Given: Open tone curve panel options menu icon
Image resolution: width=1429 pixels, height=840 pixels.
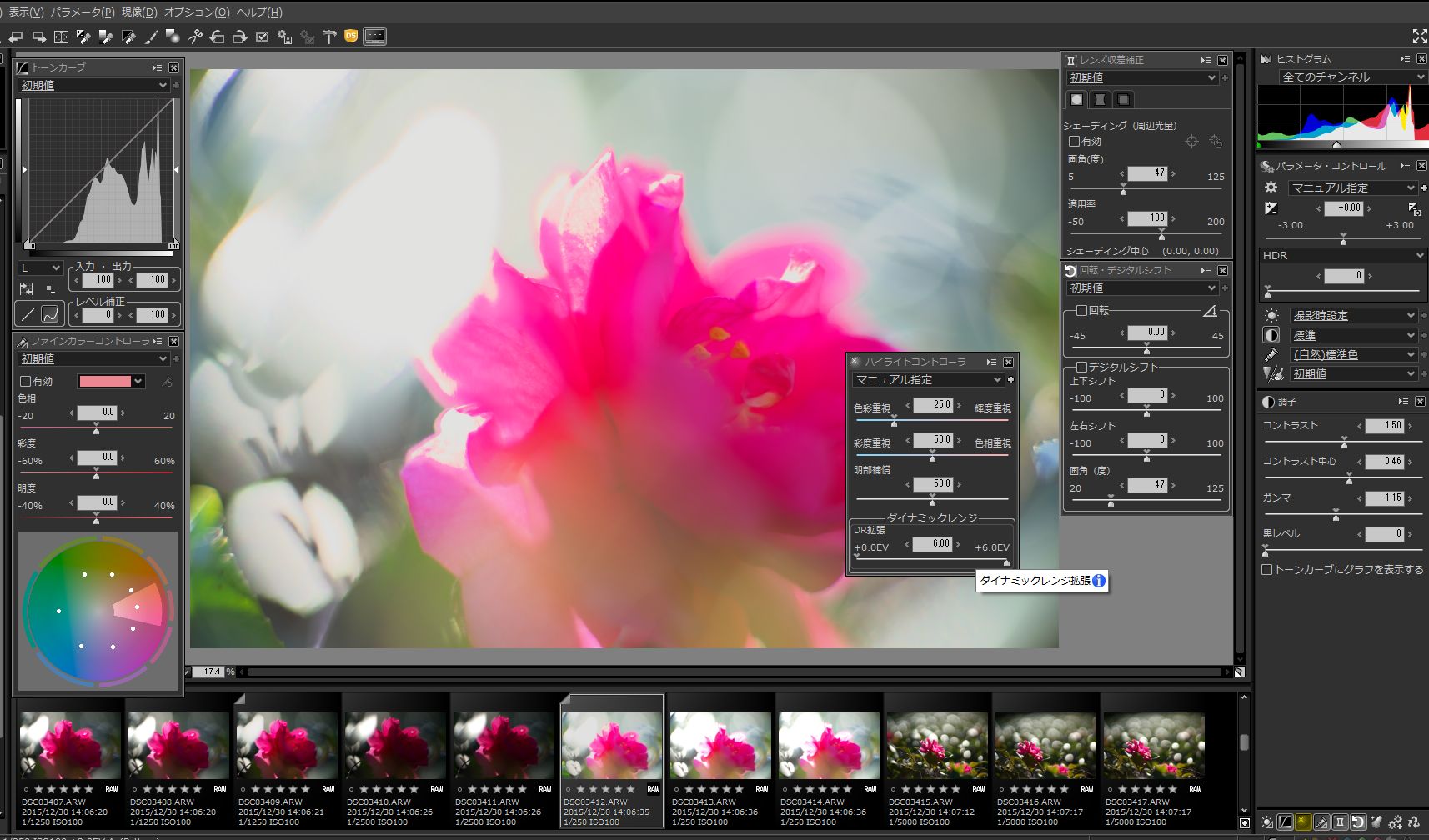Looking at the screenshot, I should click(157, 67).
